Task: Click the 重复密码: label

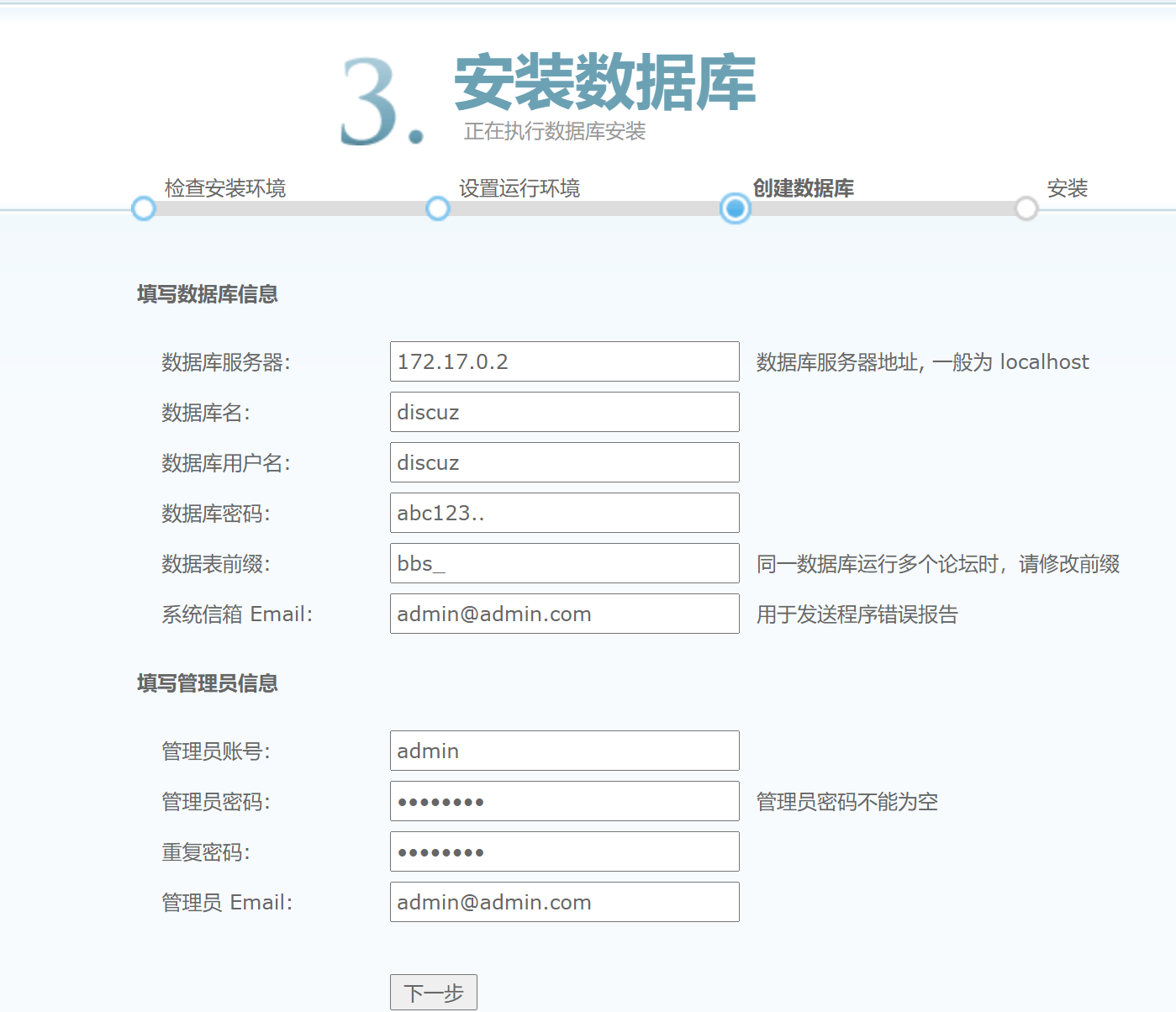Action: [206, 852]
